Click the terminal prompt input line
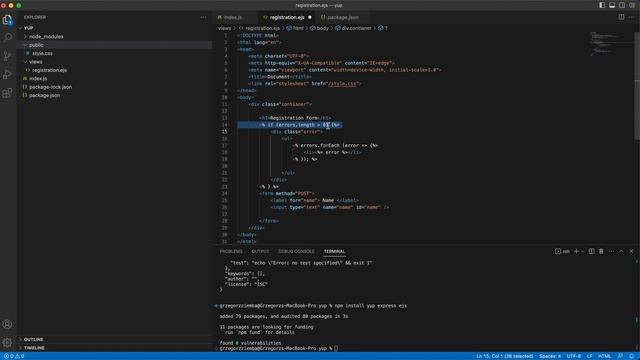 coord(336,349)
